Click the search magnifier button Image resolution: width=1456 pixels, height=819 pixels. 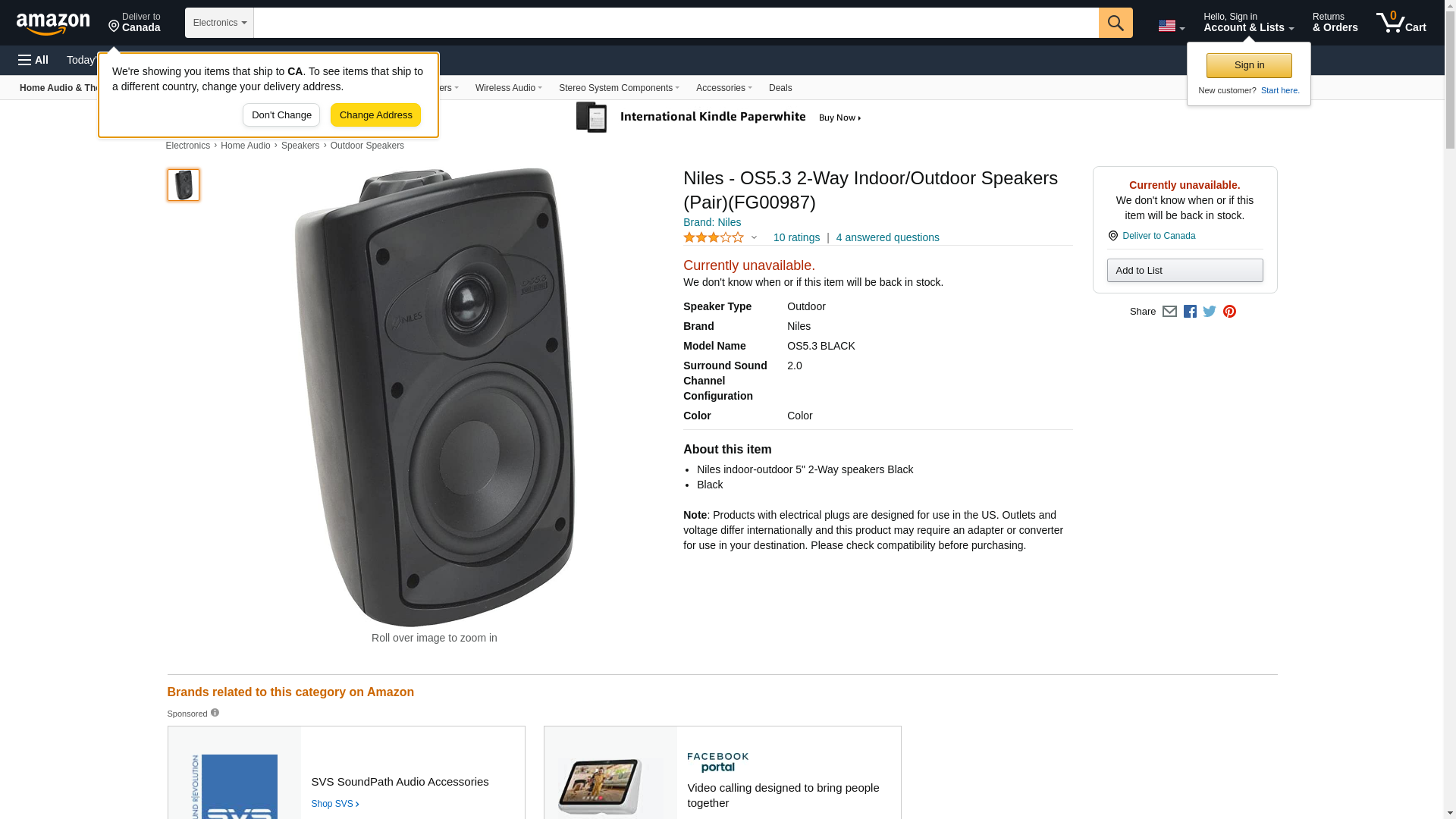(1115, 23)
